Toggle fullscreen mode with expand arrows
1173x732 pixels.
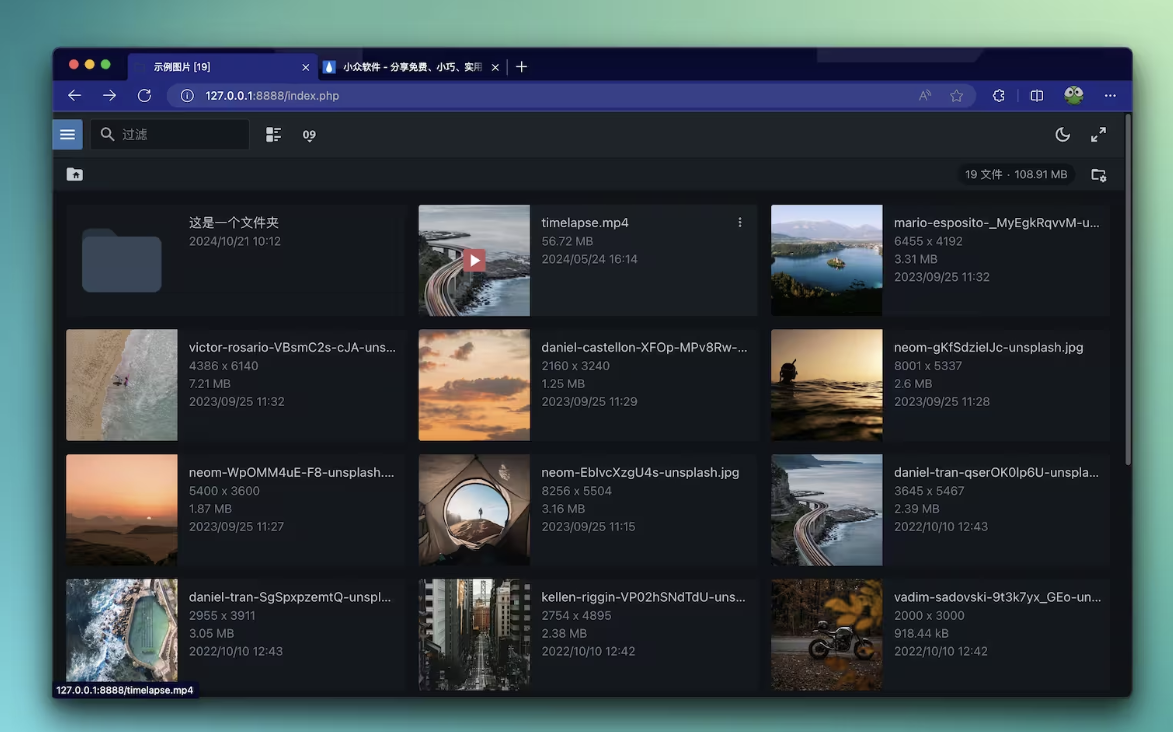tap(1098, 134)
